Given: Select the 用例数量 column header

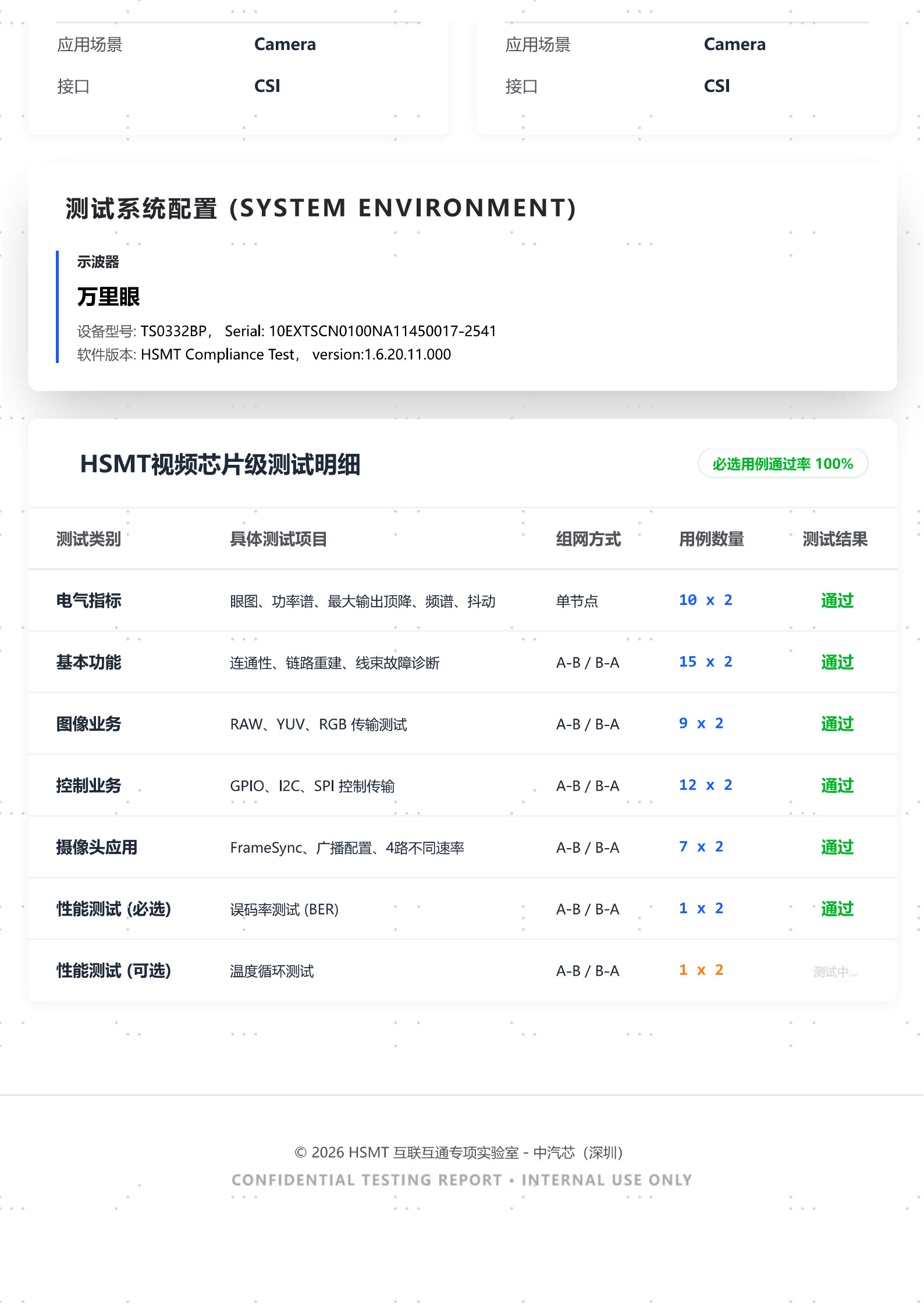Looking at the screenshot, I should click(711, 539).
